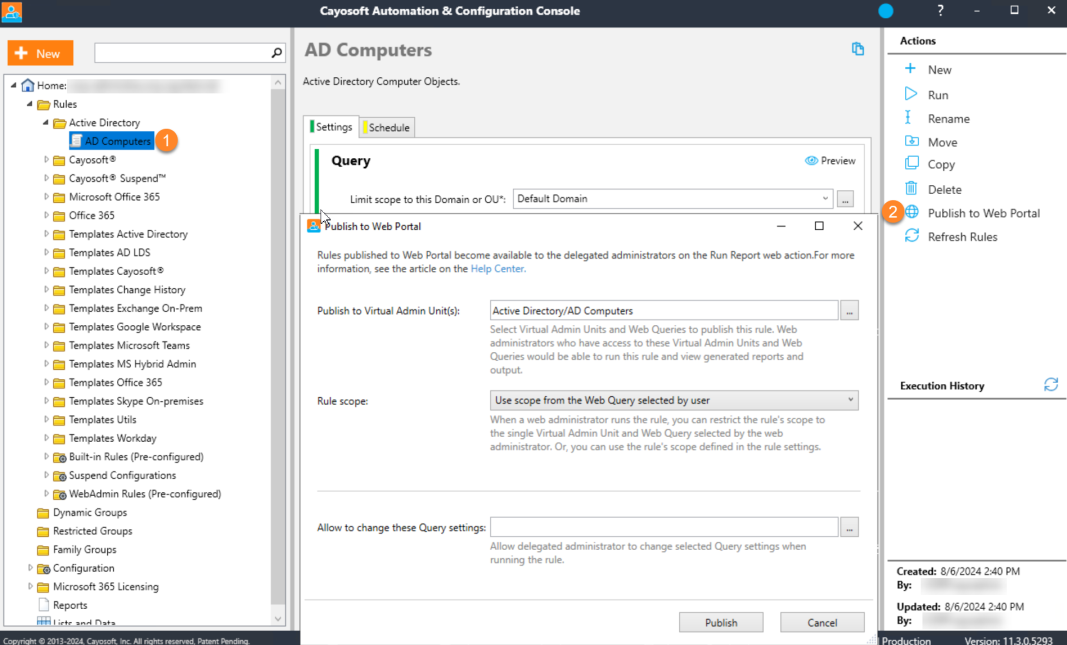Expand Templates AD LDS folder
1067x645 pixels.
pos(46,252)
